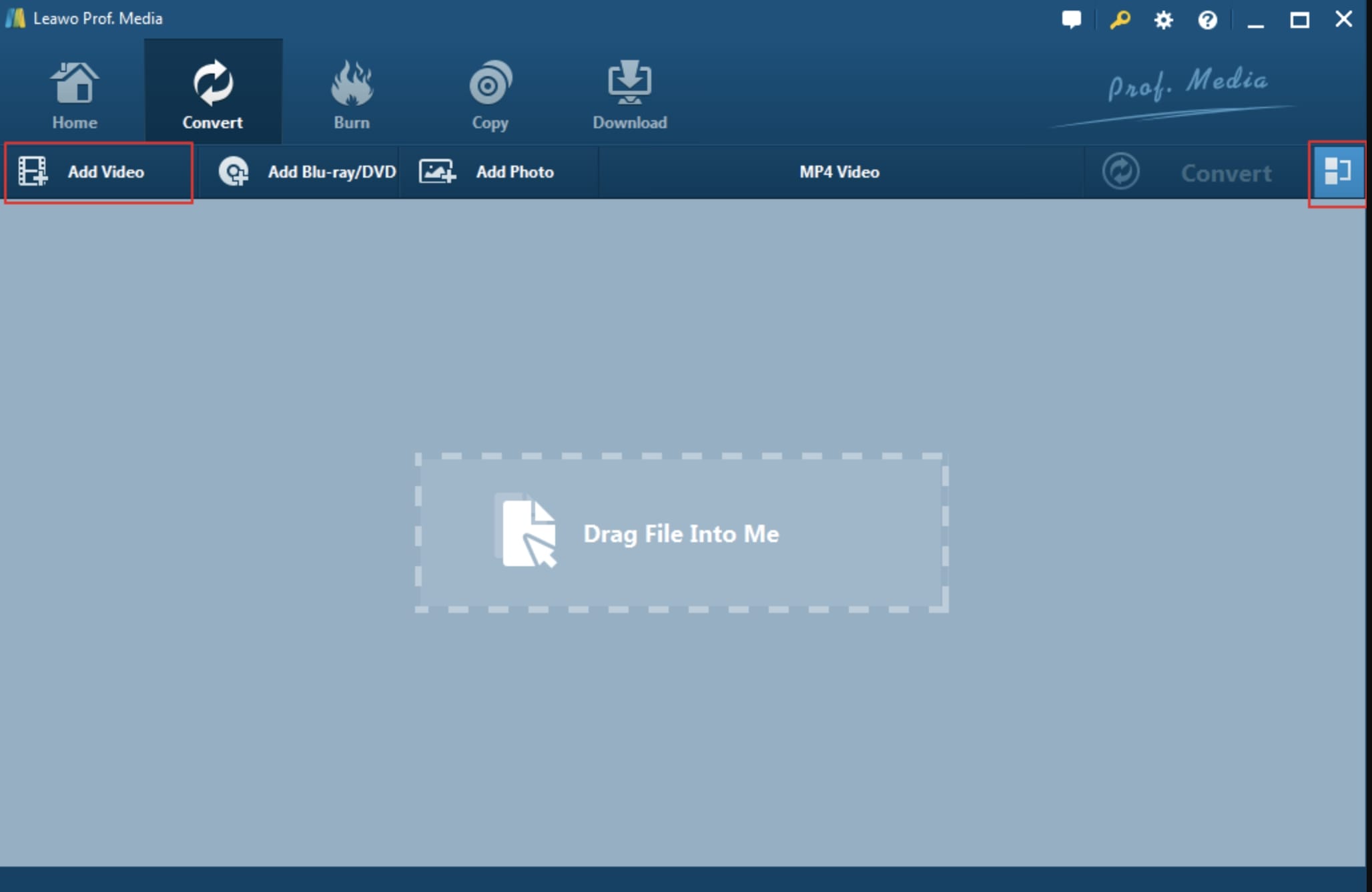The height and width of the screenshot is (892, 1372).
Task: Maximize the Leawo Prof. Media window
Action: coord(1299,20)
